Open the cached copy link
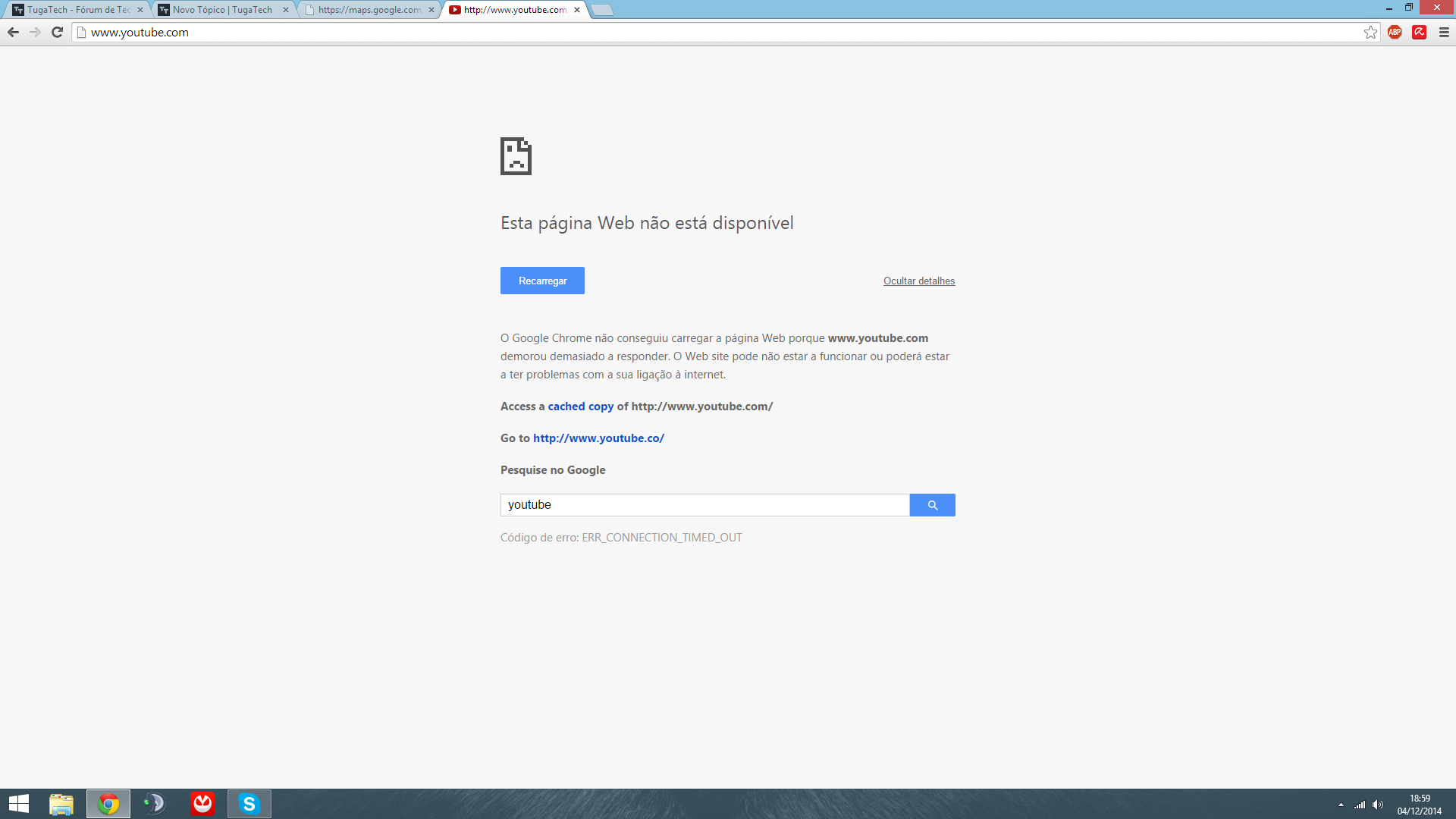Screen dimensions: 1456x819 point(580,406)
